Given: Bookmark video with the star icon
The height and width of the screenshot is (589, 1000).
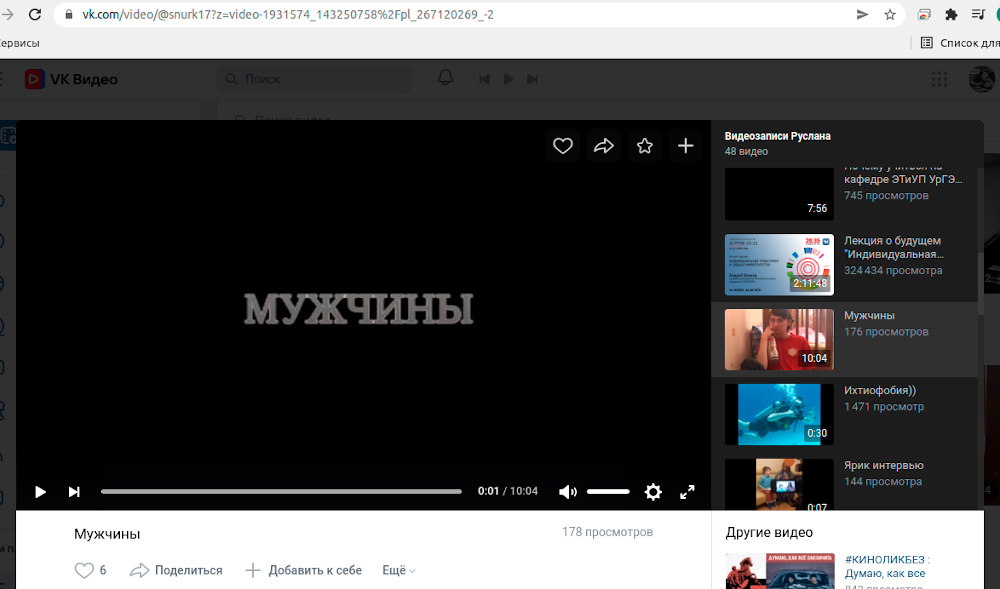Looking at the screenshot, I should (x=645, y=146).
